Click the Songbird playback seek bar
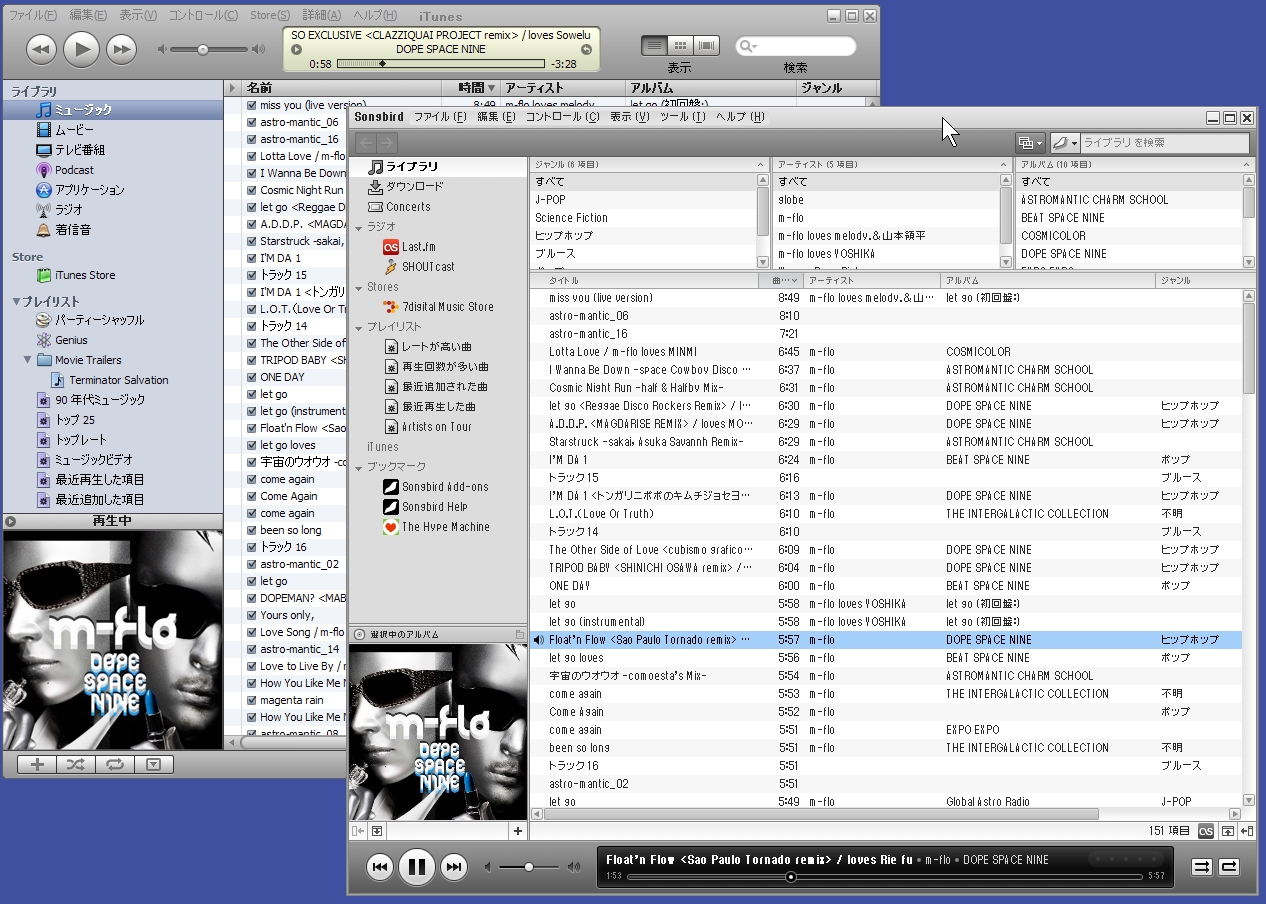 [883, 877]
